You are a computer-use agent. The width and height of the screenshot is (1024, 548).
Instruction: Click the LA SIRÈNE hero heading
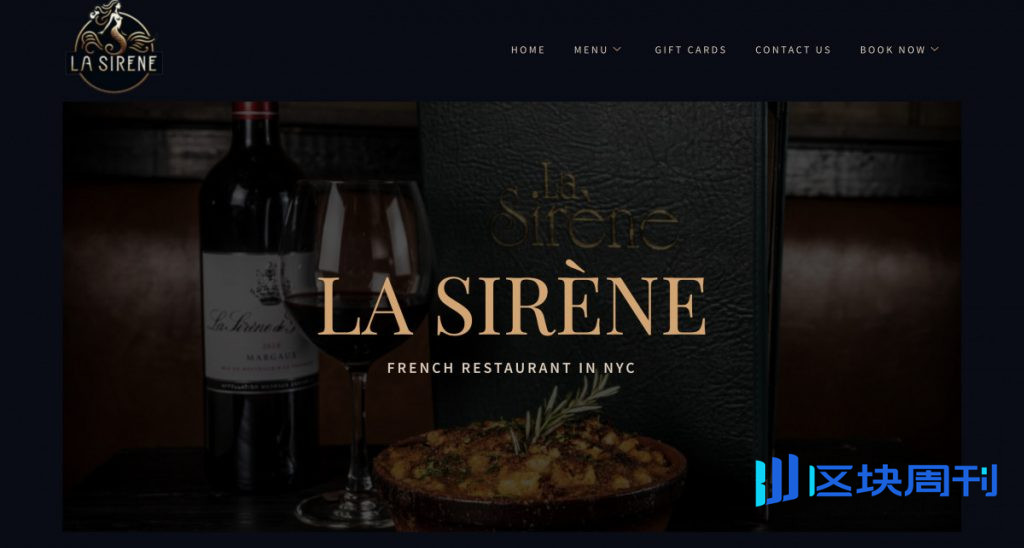[511, 307]
